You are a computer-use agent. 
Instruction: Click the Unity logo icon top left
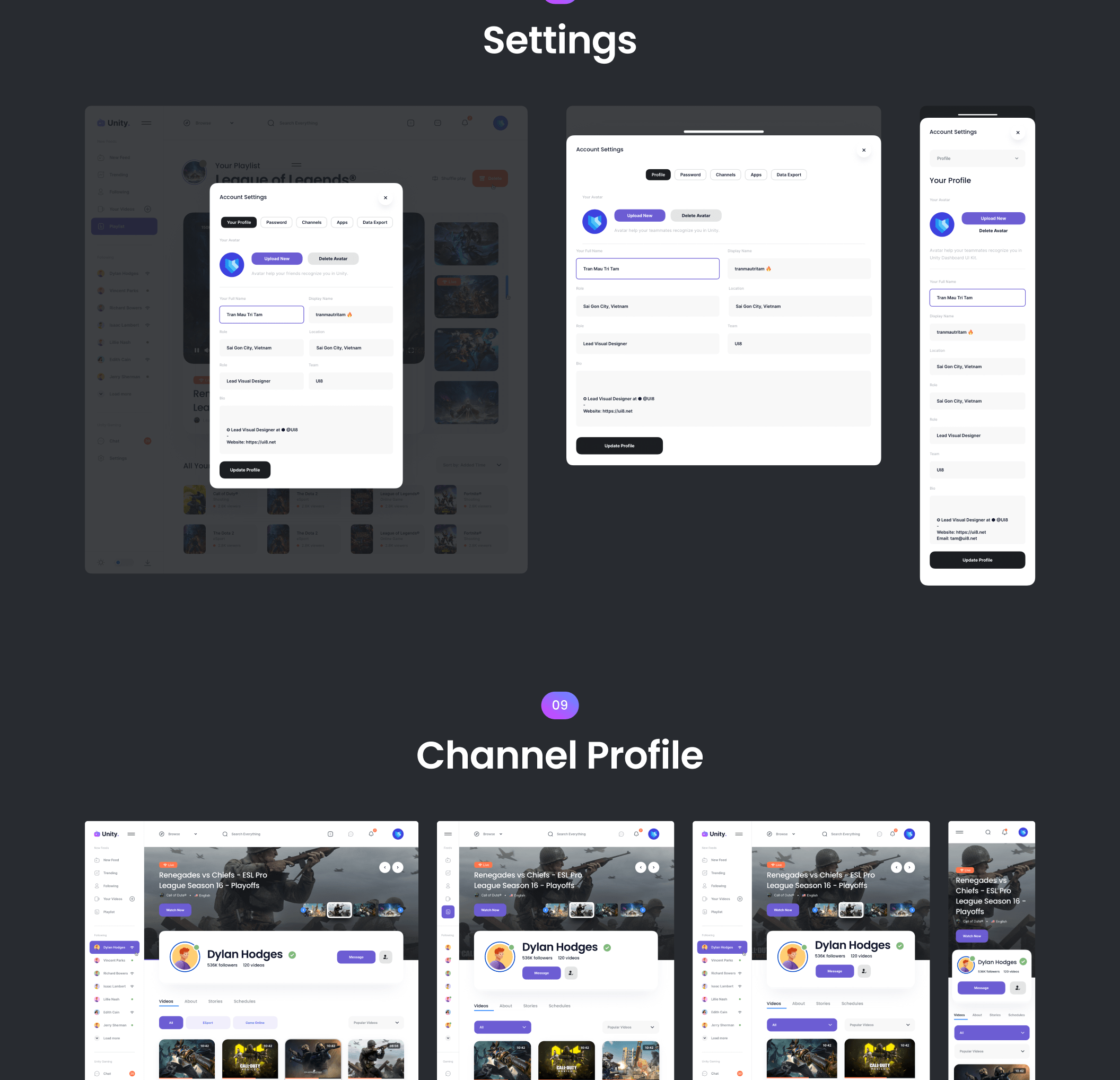click(x=101, y=122)
